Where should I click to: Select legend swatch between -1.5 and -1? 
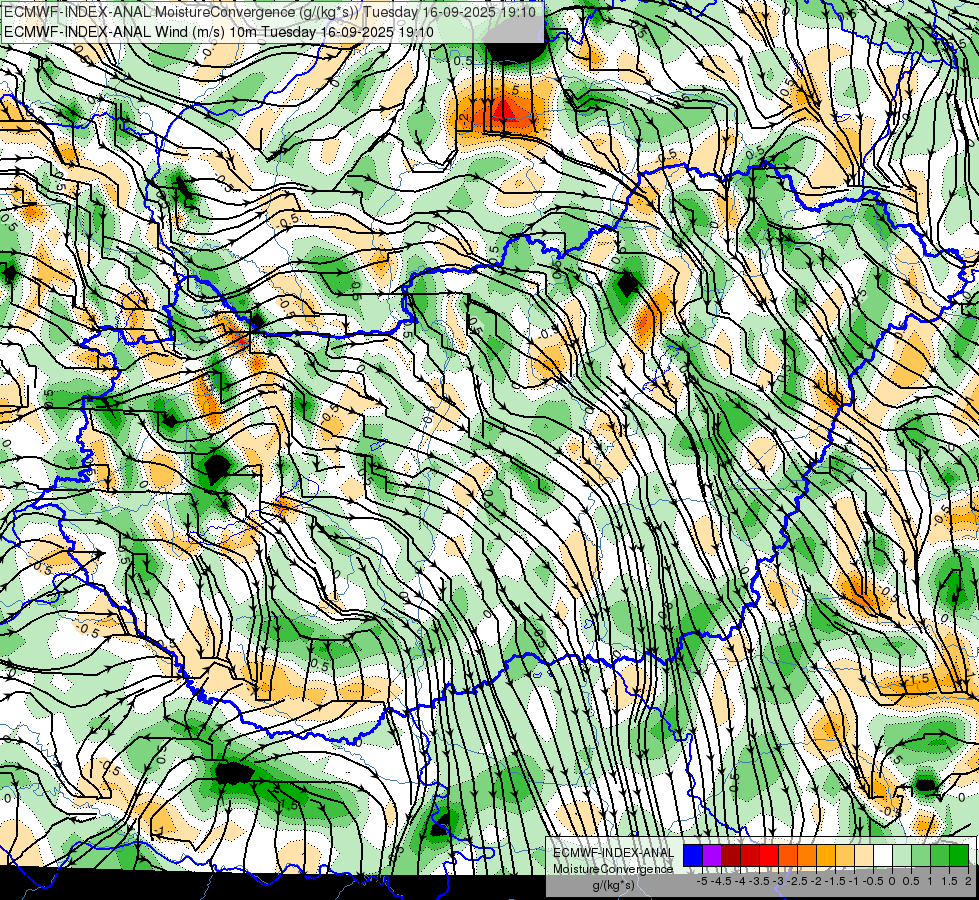(x=845, y=856)
